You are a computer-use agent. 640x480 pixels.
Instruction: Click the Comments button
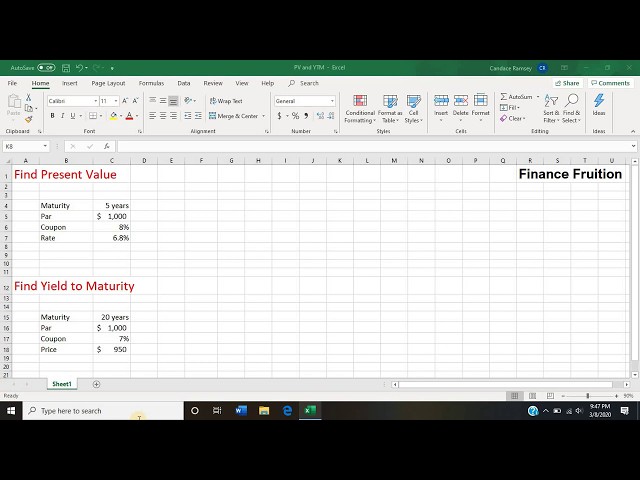[x=611, y=83]
